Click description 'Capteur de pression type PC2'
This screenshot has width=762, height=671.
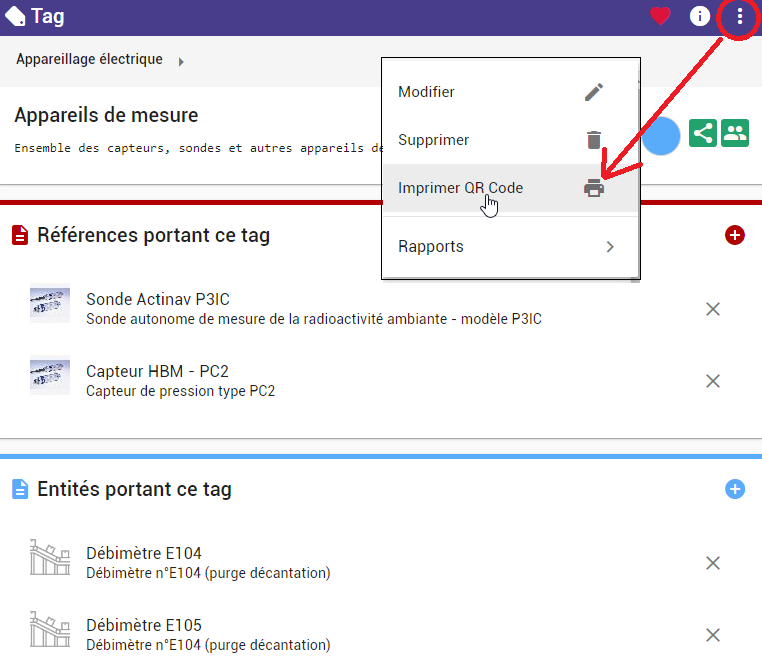(x=180, y=391)
